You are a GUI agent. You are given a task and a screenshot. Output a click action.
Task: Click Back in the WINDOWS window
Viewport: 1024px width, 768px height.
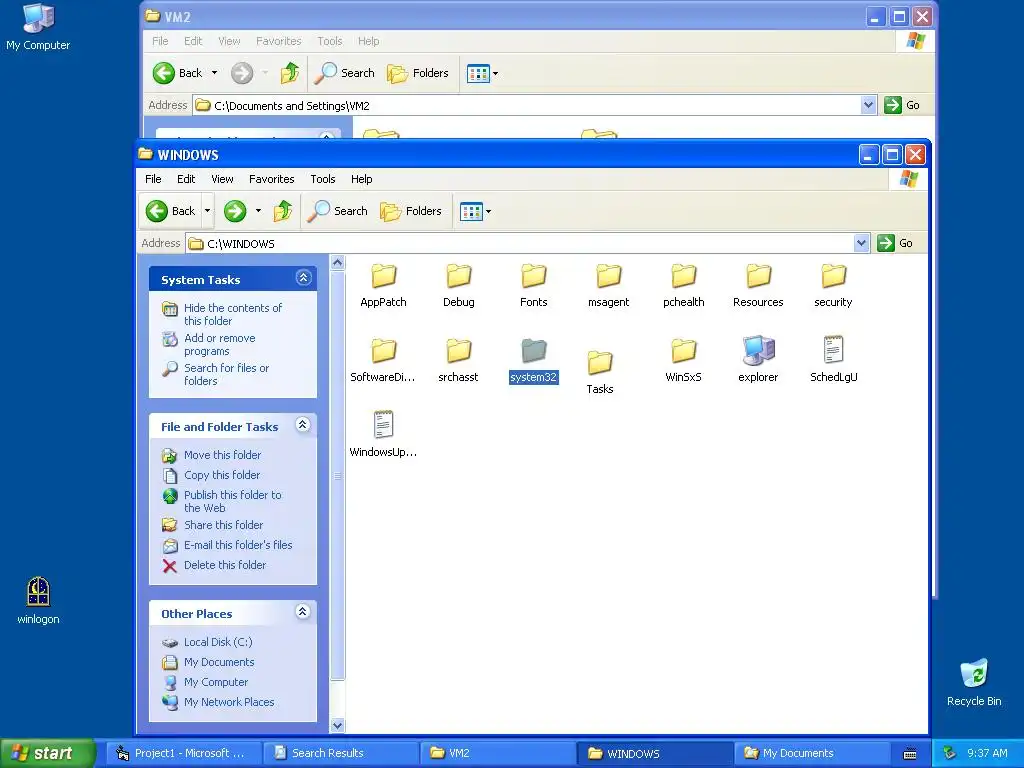click(171, 211)
